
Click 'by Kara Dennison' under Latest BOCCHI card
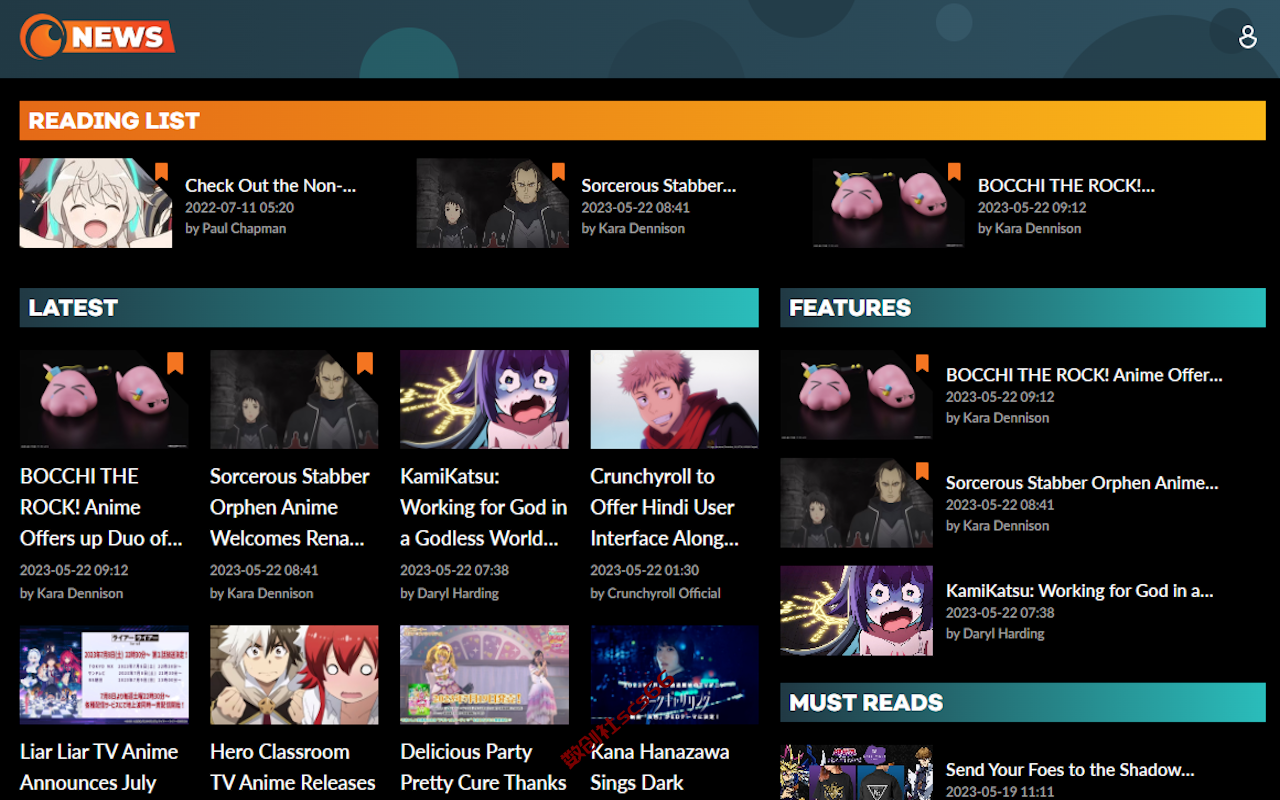(x=71, y=593)
